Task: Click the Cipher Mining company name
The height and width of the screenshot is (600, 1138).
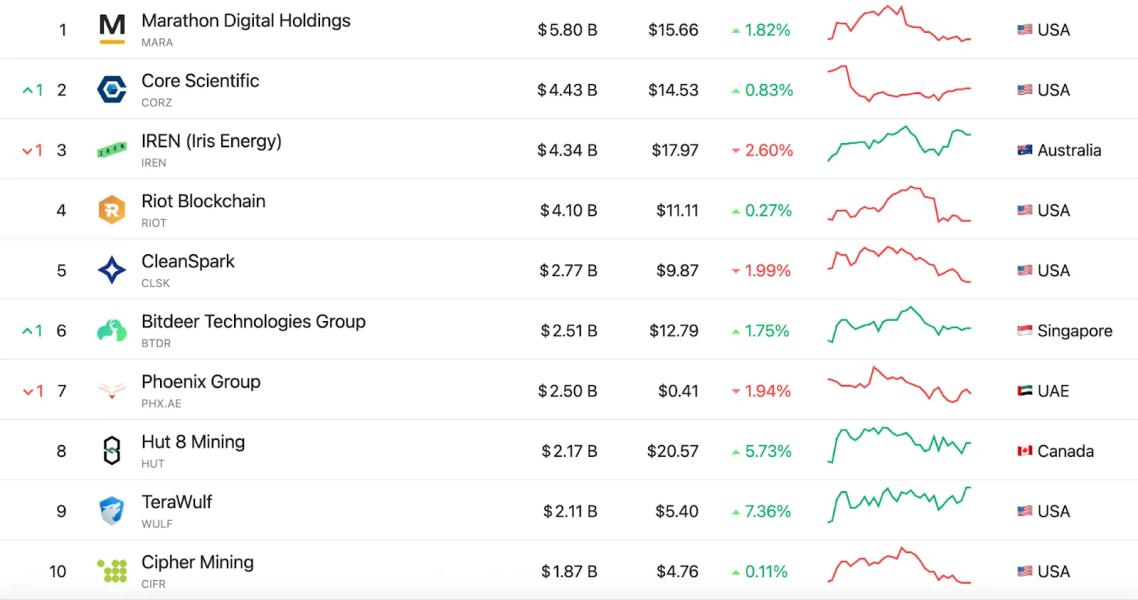Action: [197, 562]
